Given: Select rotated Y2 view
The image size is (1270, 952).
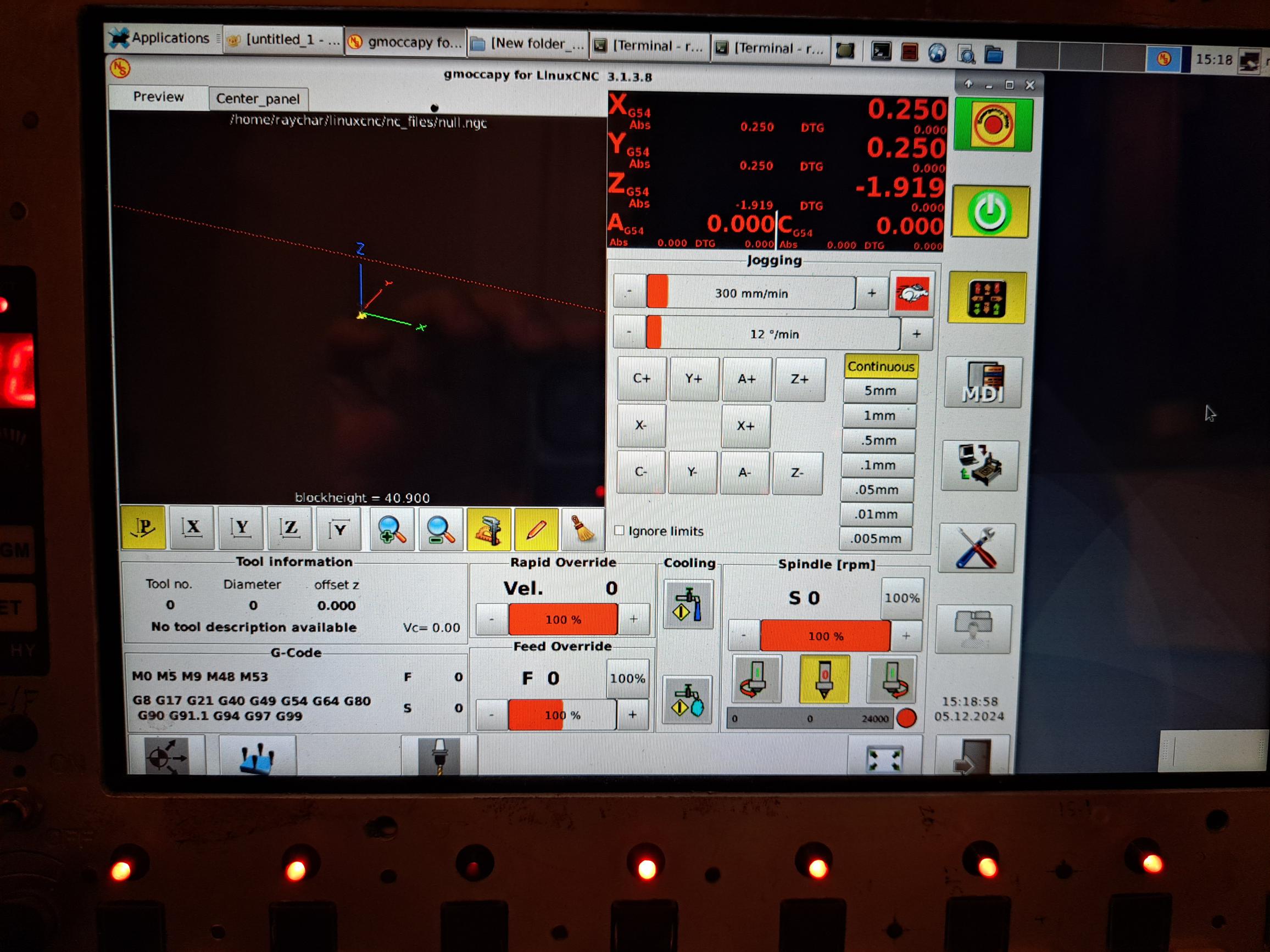Looking at the screenshot, I should pyautogui.click(x=339, y=529).
